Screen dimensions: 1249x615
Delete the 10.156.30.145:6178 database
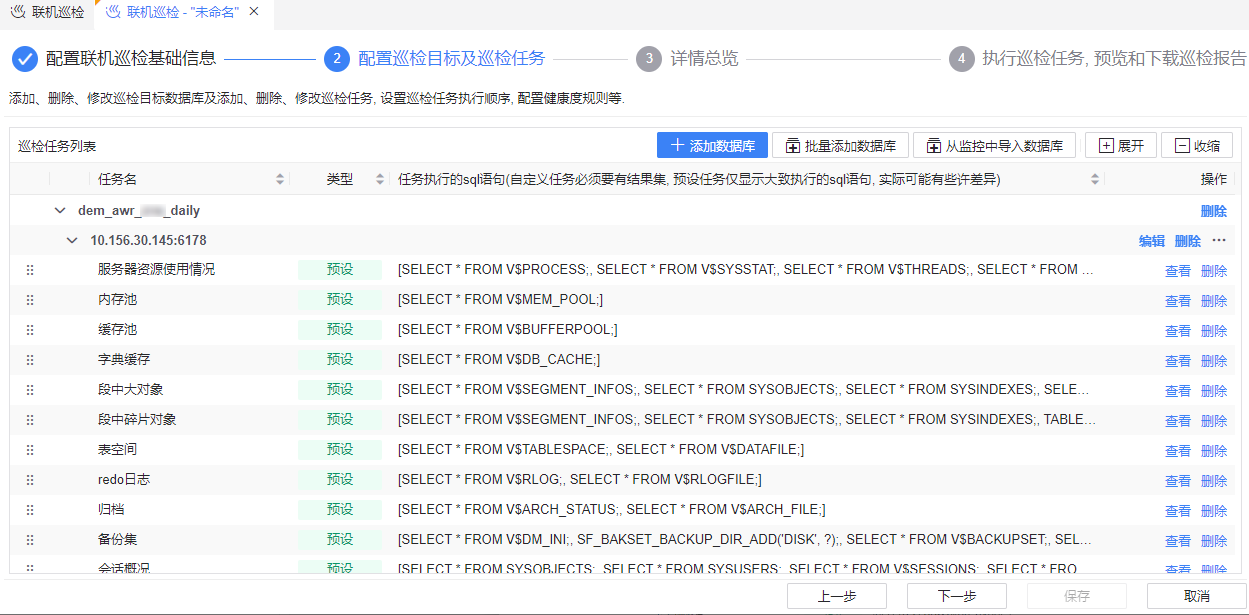pyautogui.click(x=1187, y=241)
